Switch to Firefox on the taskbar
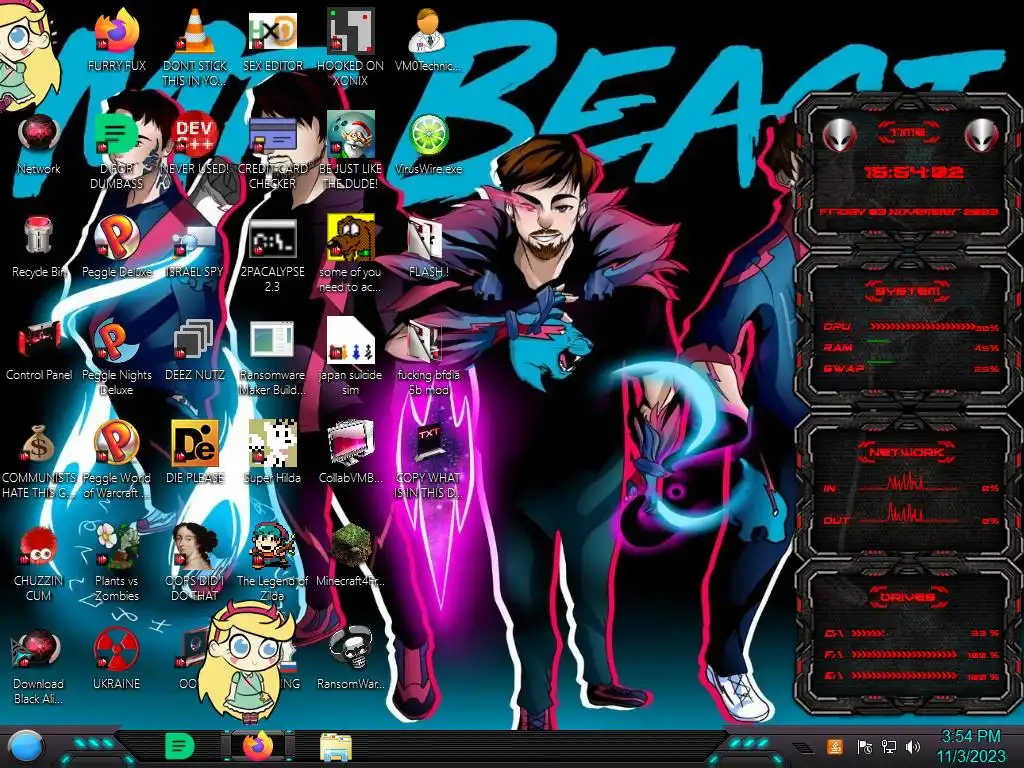Image resolution: width=1024 pixels, height=768 pixels. click(x=259, y=746)
